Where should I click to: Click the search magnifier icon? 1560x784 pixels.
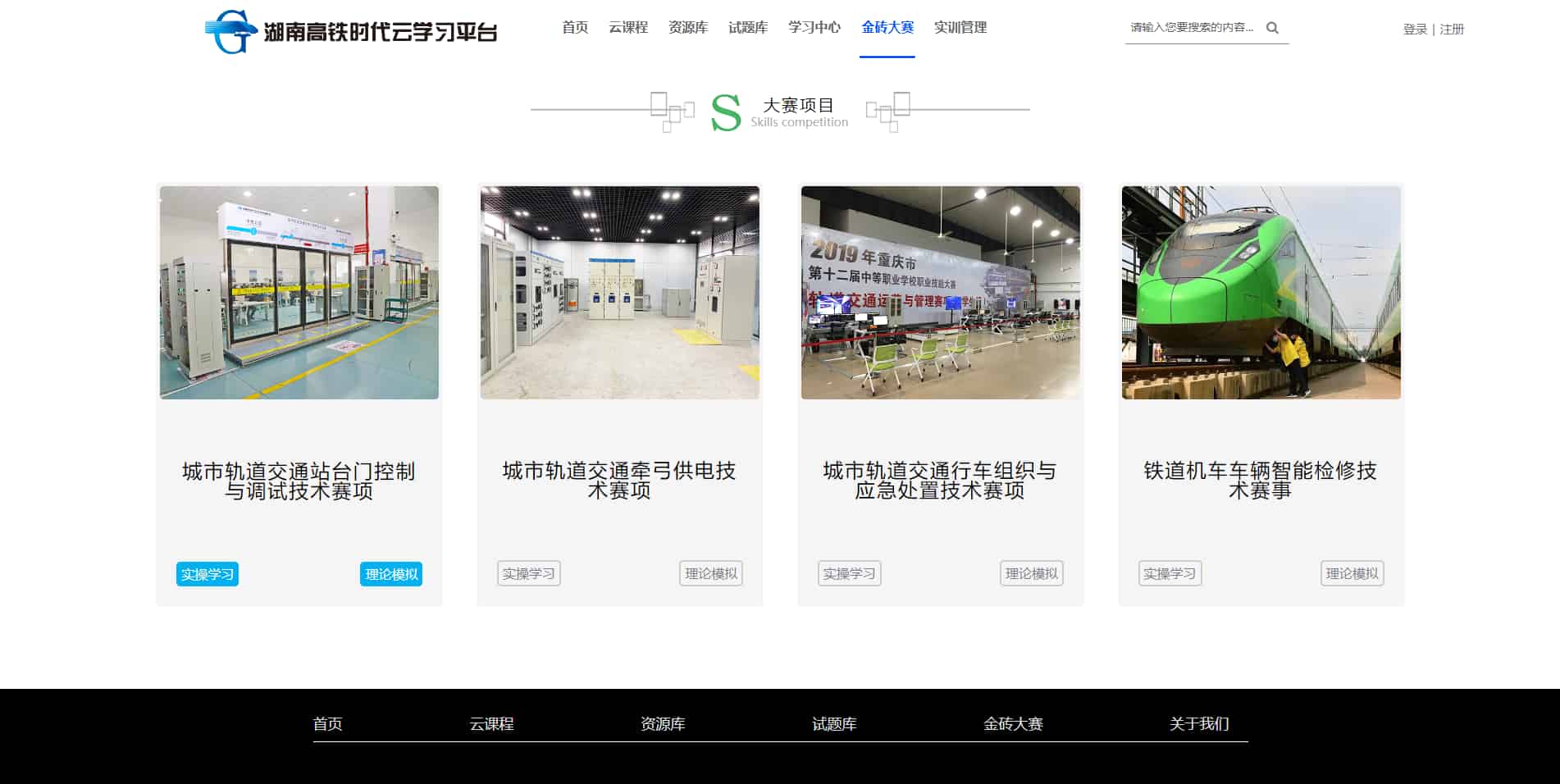[x=1272, y=28]
